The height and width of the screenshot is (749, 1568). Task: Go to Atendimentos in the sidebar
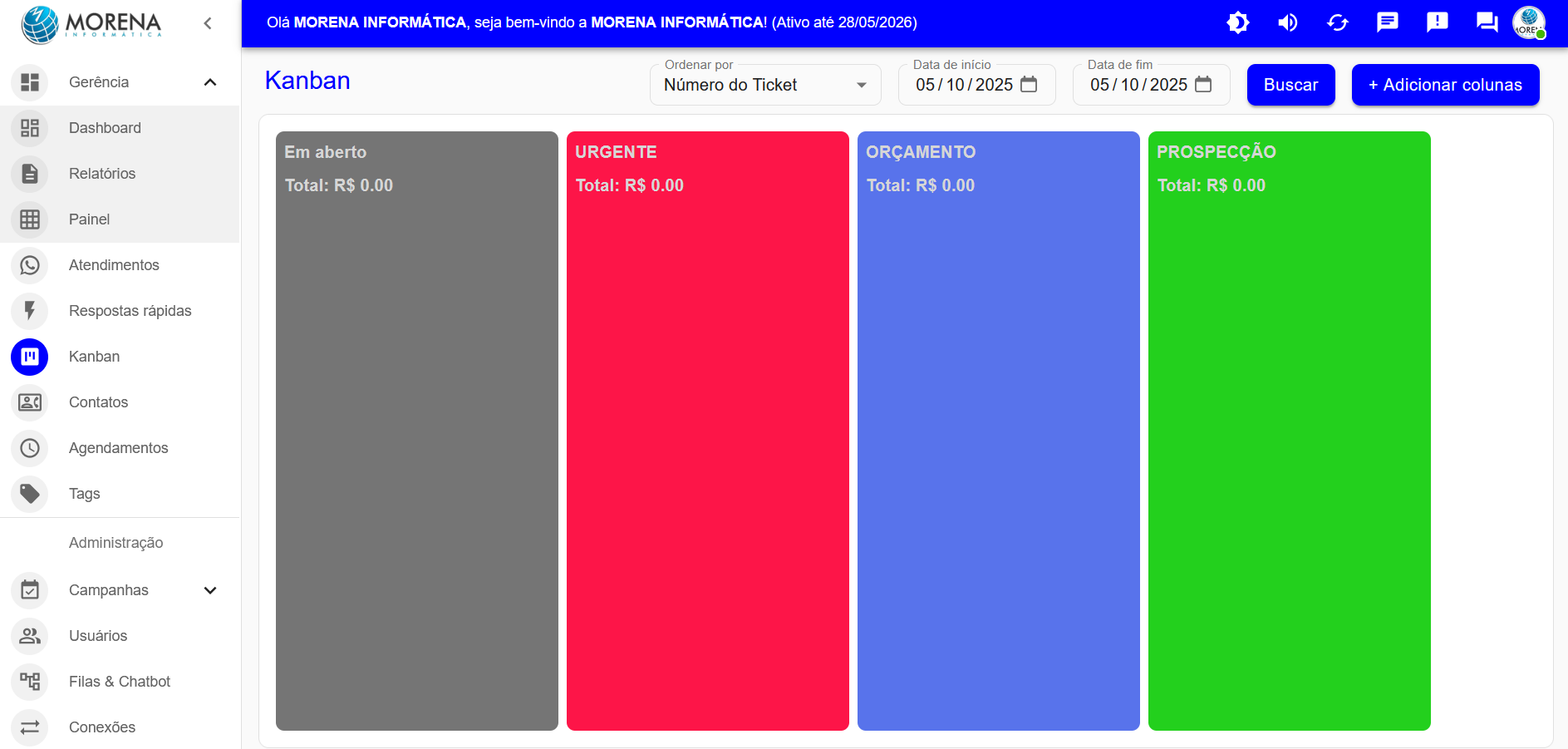click(114, 265)
